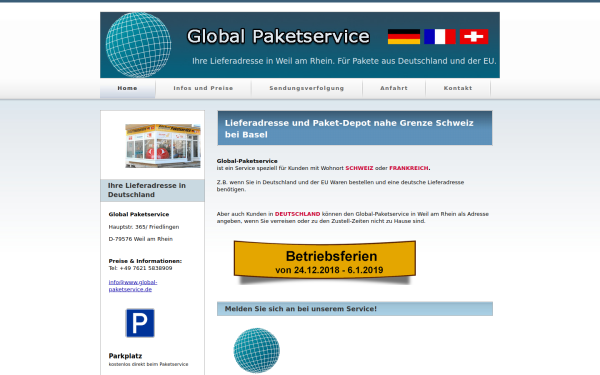Click the shop storefront photo

[x=163, y=146]
